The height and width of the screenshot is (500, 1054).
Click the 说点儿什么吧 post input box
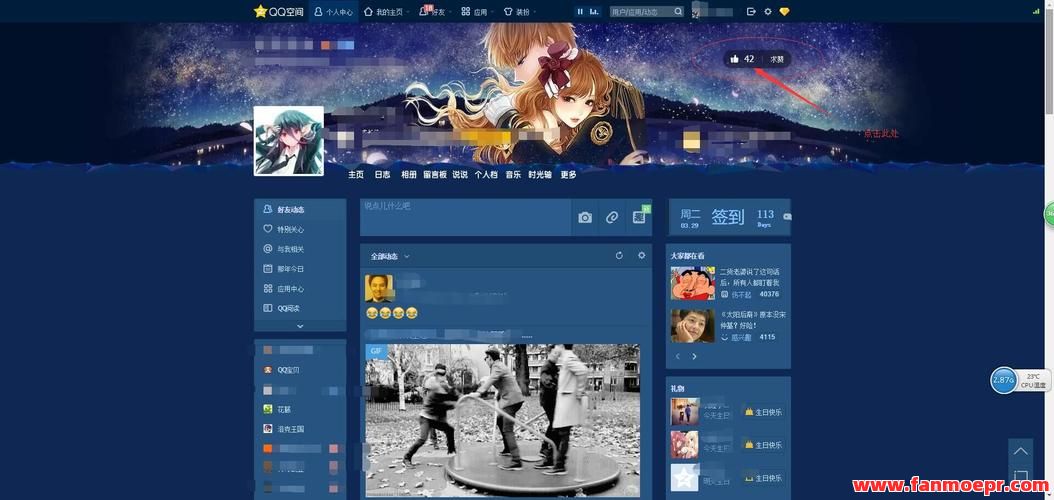(466, 216)
